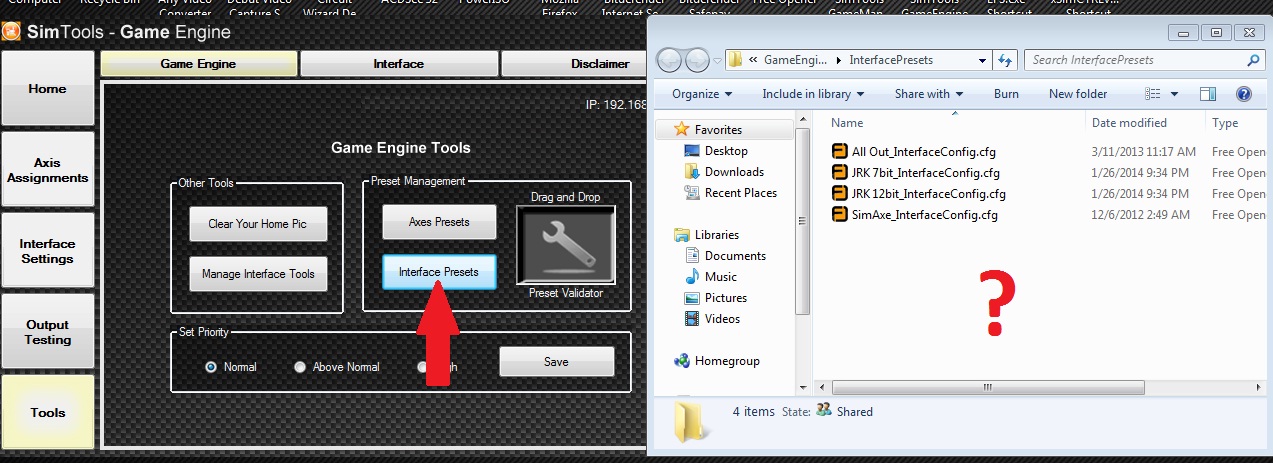Screen dimensions: 1273x463
Task: Toggle the preview pane icon
Action: tap(1208, 94)
